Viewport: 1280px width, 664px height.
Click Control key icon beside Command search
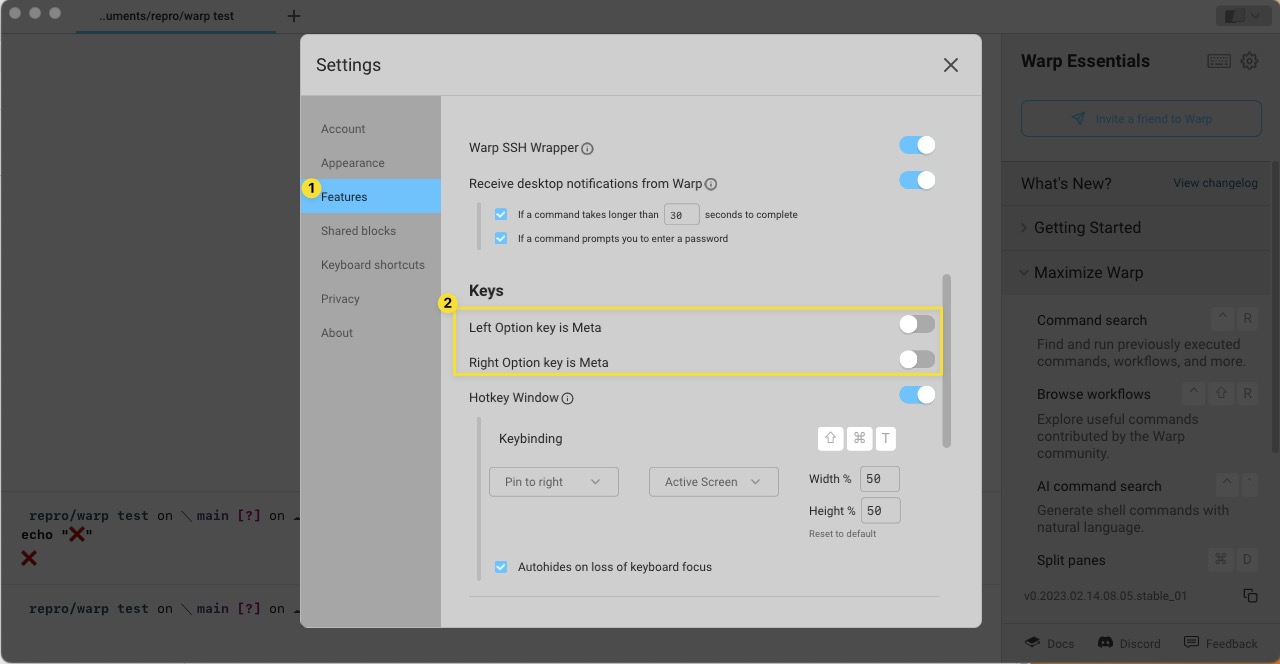click(x=1222, y=319)
